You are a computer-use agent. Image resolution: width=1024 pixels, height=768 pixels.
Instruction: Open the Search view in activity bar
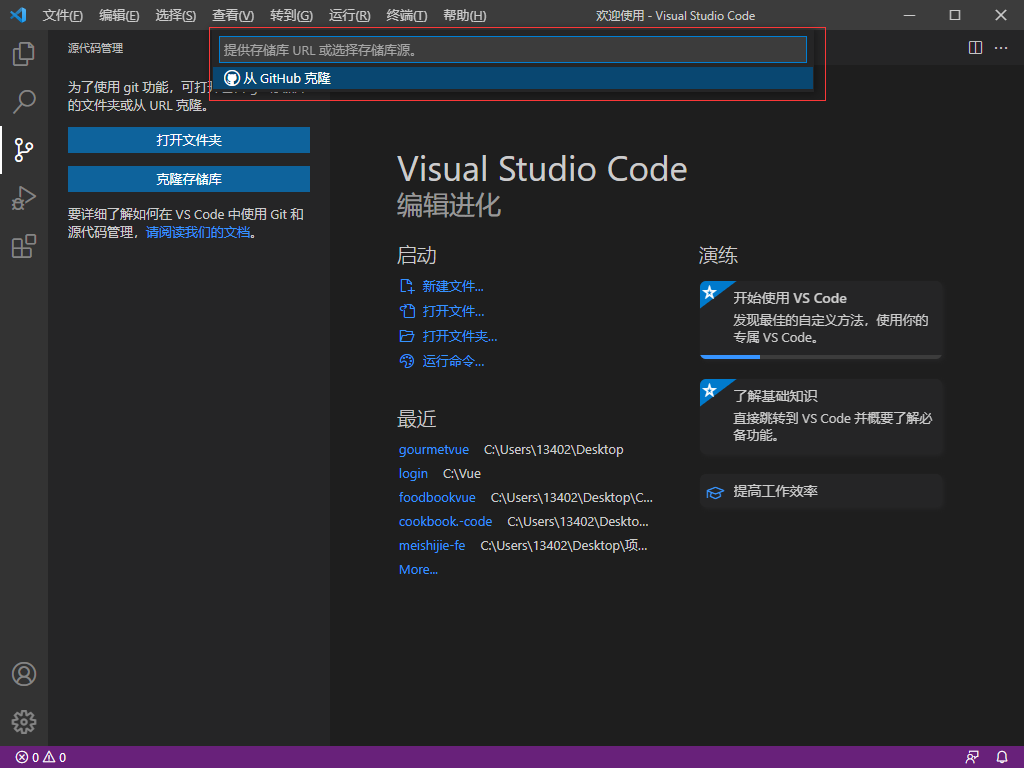(x=24, y=102)
